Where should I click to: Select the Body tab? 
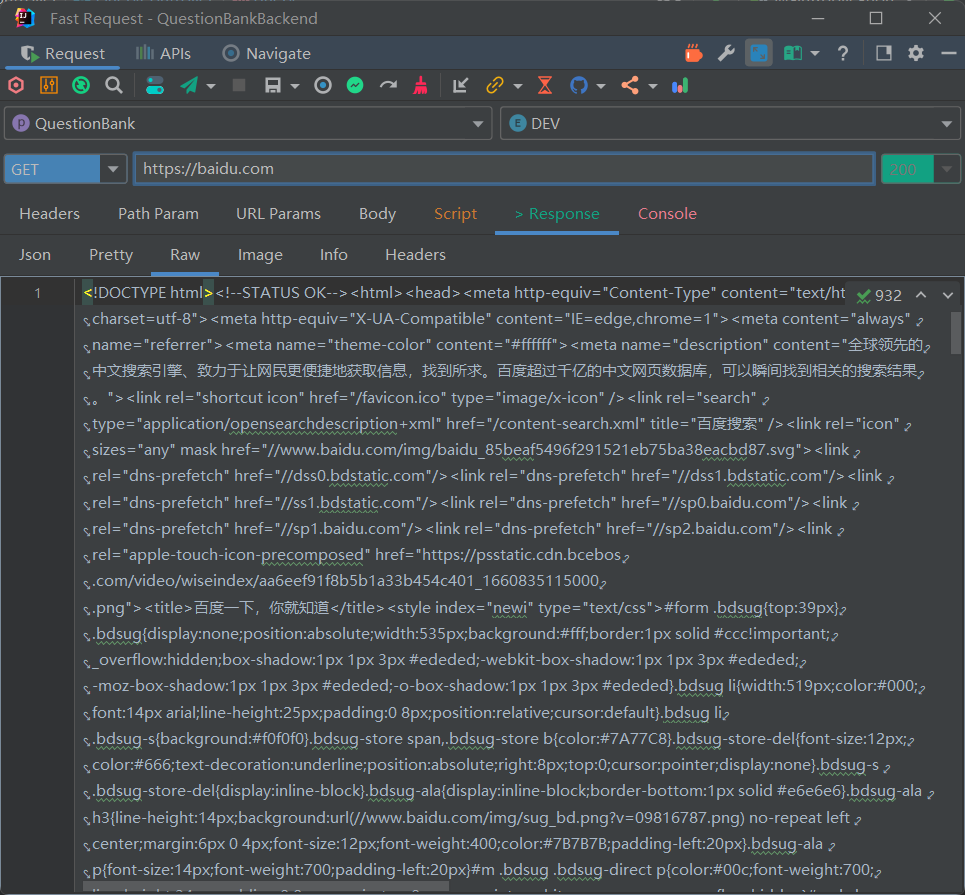[377, 214]
